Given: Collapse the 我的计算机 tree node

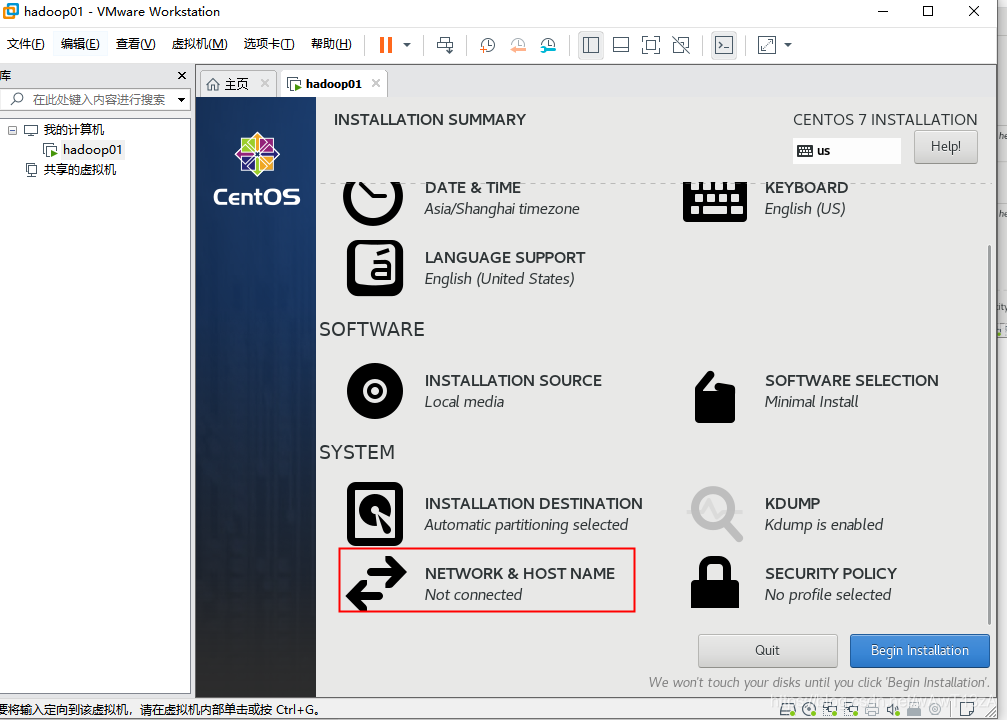Looking at the screenshot, I should pos(12,130).
